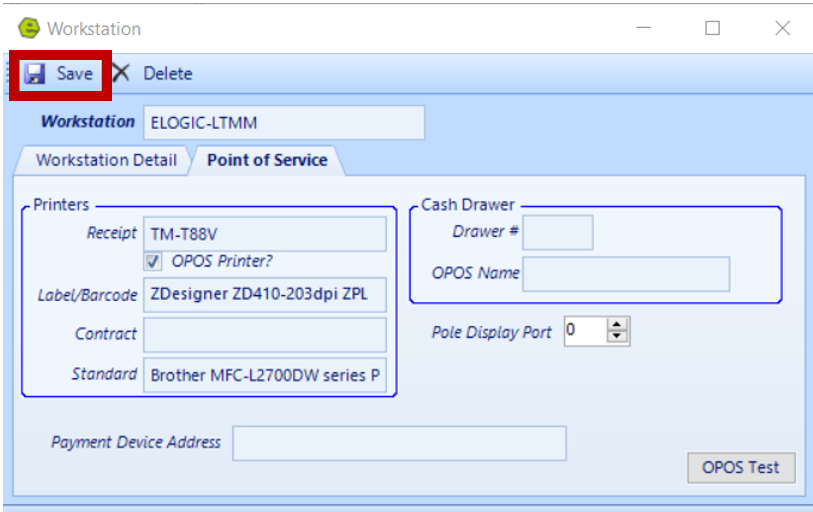Image resolution: width=813 pixels, height=512 pixels.
Task: Click the Delete X icon
Action: tap(121, 73)
